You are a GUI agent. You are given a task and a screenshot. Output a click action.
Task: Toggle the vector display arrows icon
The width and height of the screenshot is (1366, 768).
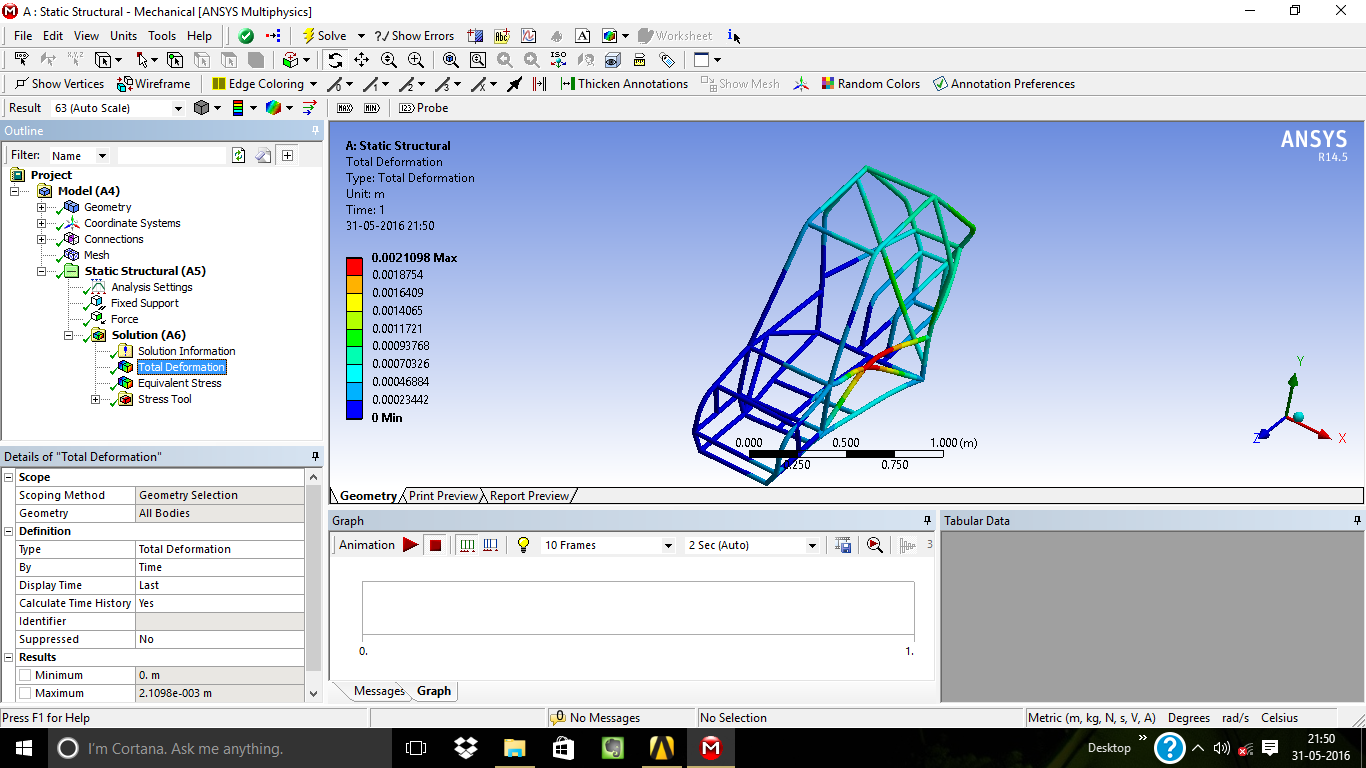310,108
